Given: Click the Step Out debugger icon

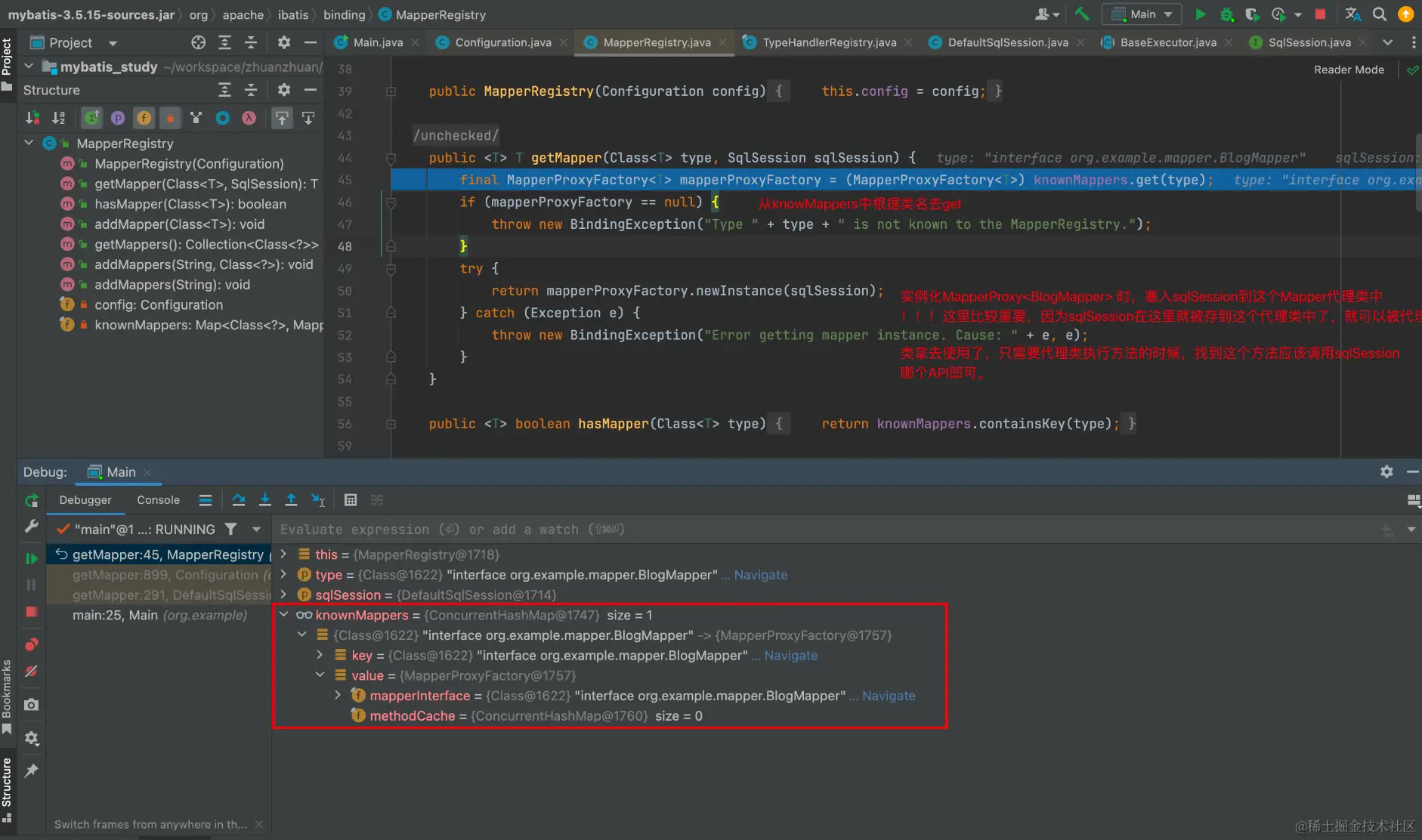Looking at the screenshot, I should tap(291, 500).
